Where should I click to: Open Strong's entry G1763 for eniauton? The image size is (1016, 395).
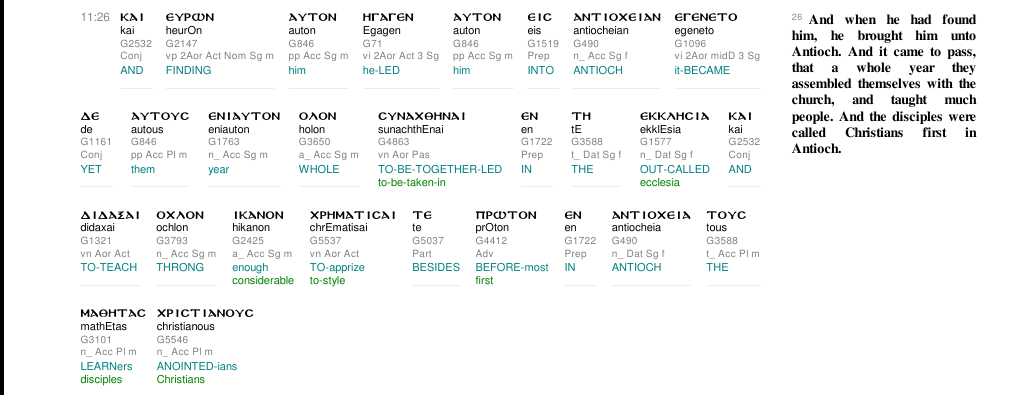click(x=220, y=142)
